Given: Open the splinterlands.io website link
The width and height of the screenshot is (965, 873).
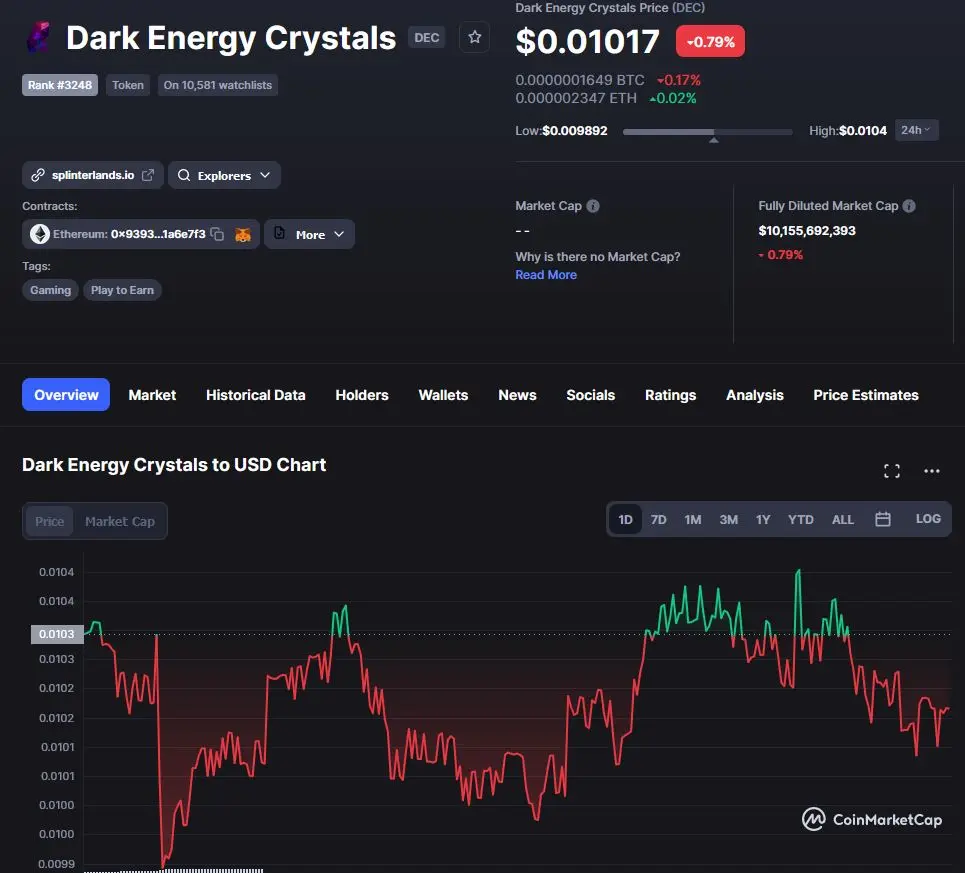Looking at the screenshot, I should tap(93, 175).
